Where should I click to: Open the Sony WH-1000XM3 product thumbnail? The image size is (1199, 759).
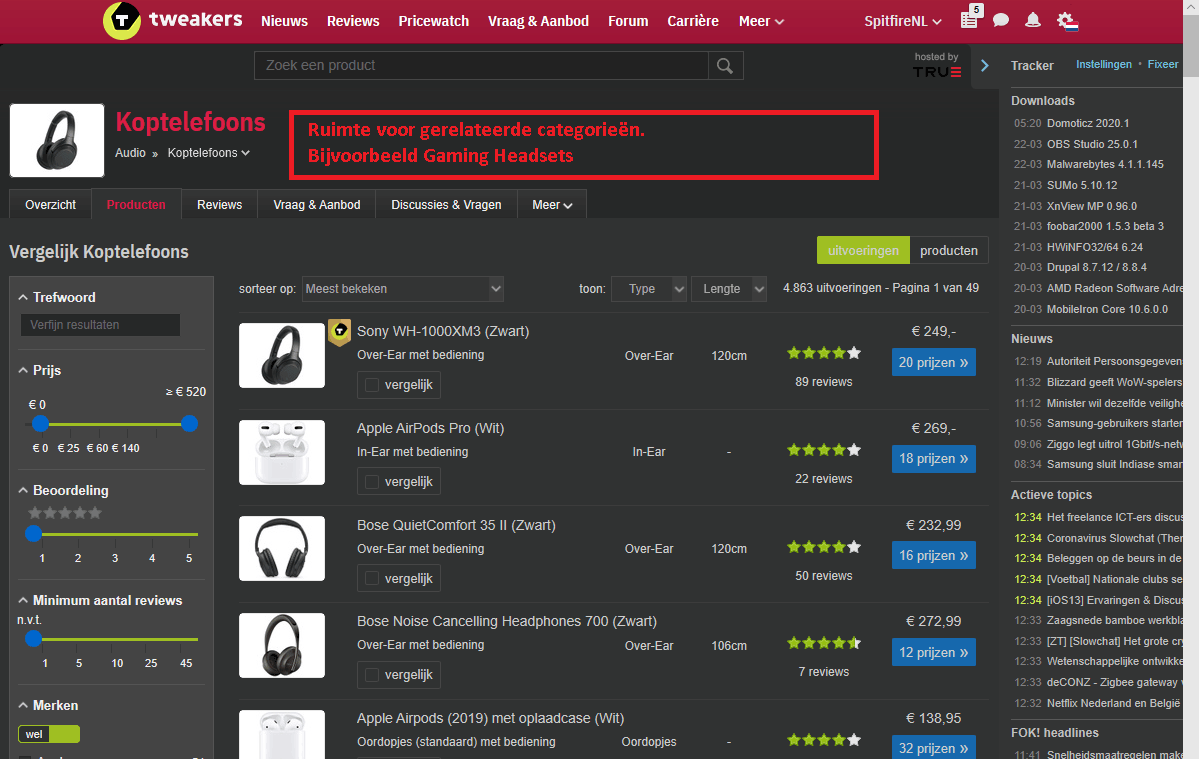281,355
